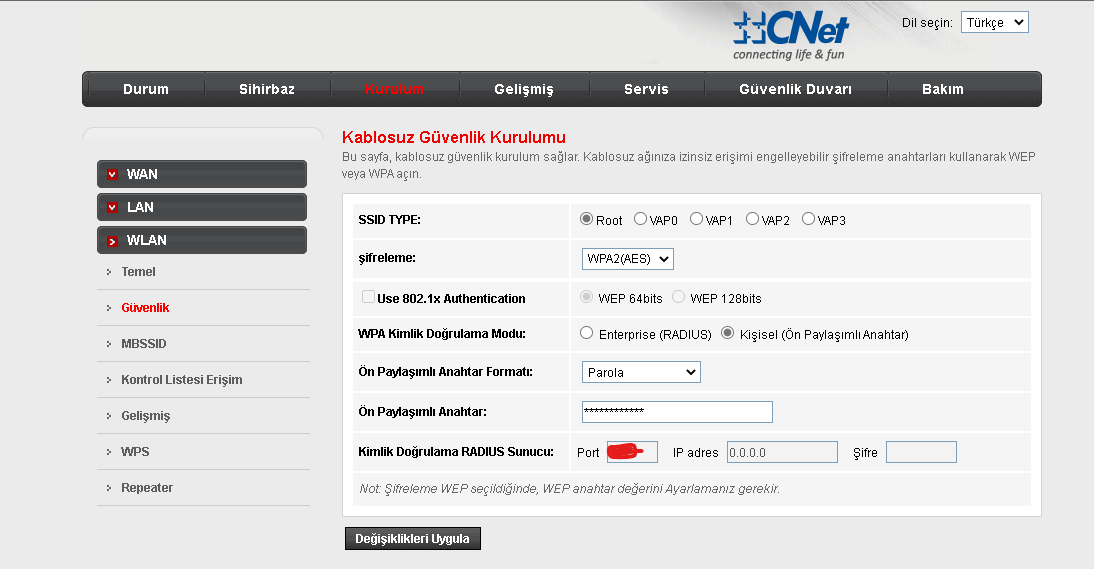The image size is (1094, 569).
Task: Go to MBSSID sidebar link
Action: click(x=144, y=344)
